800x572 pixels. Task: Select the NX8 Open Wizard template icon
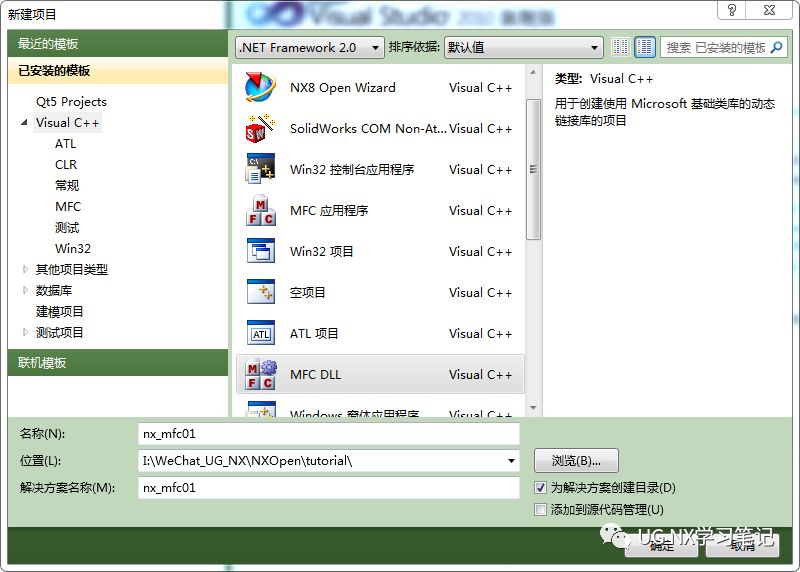coord(261,87)
